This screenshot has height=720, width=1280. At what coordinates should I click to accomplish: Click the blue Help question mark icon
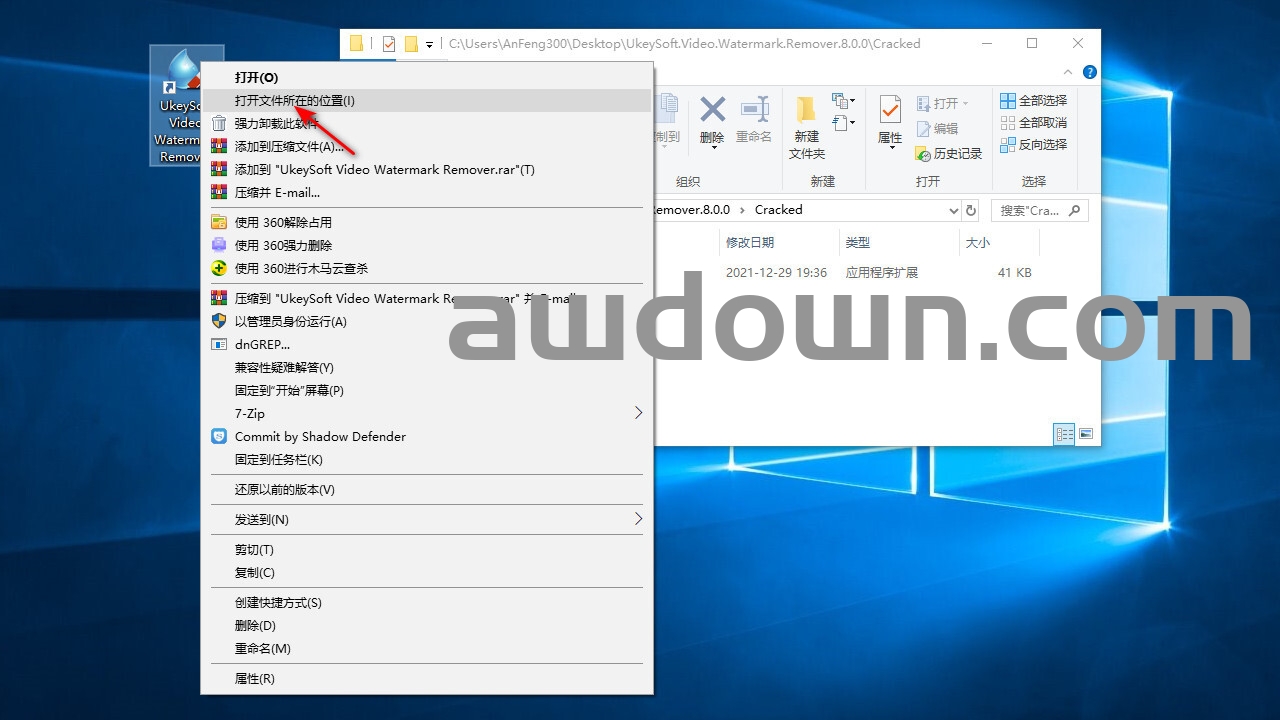pos(1090,72)
